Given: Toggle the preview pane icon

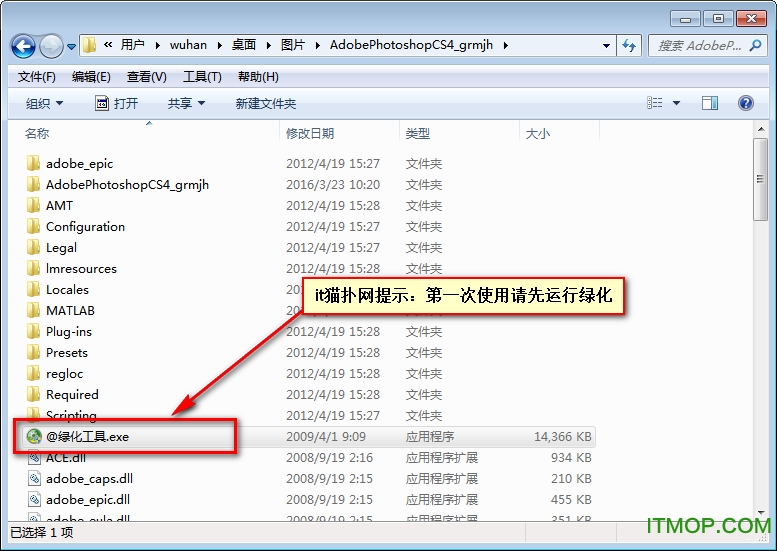Looking at the screenshot, I should coord(710,103).
